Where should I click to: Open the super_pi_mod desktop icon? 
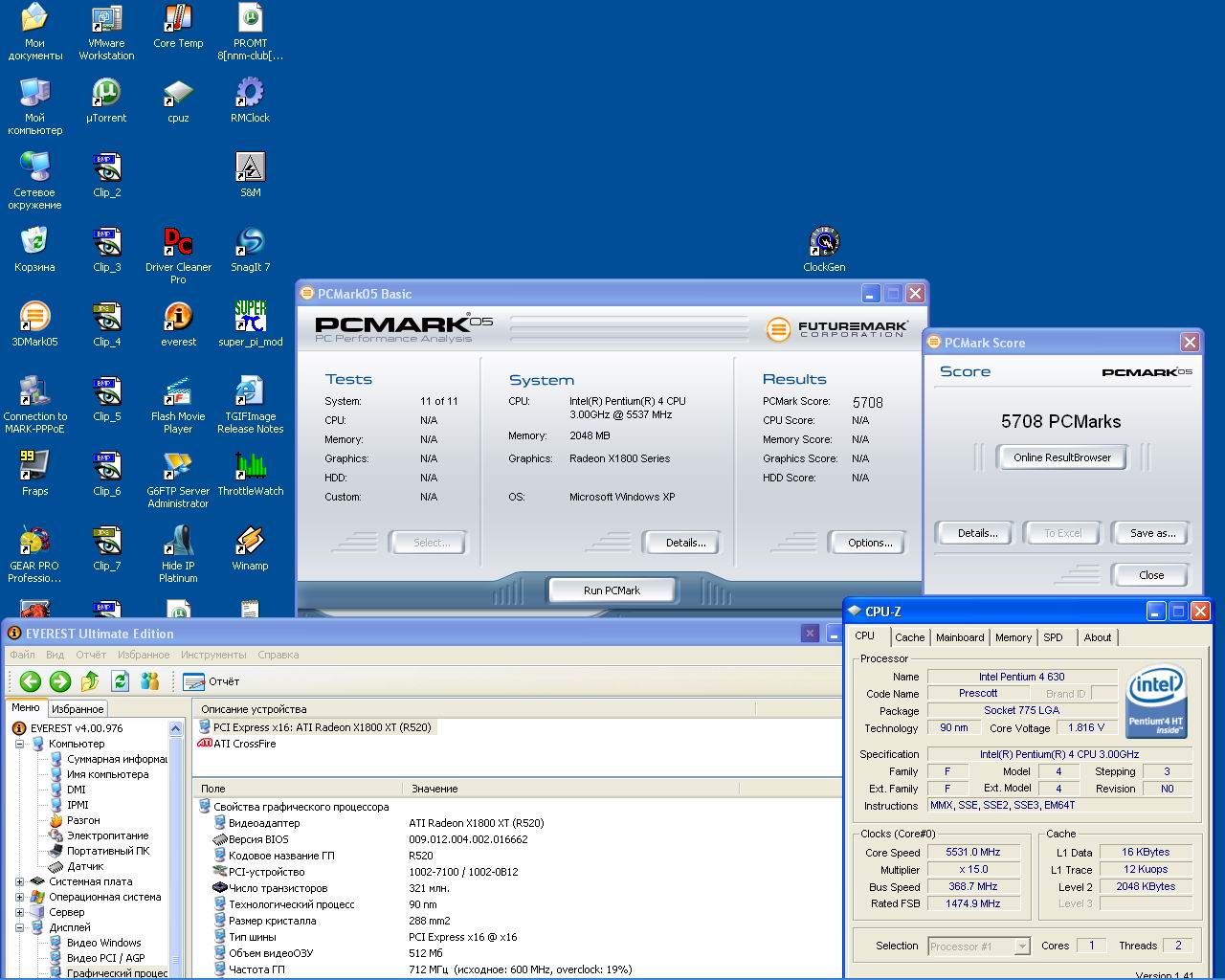tap(250, 324)
